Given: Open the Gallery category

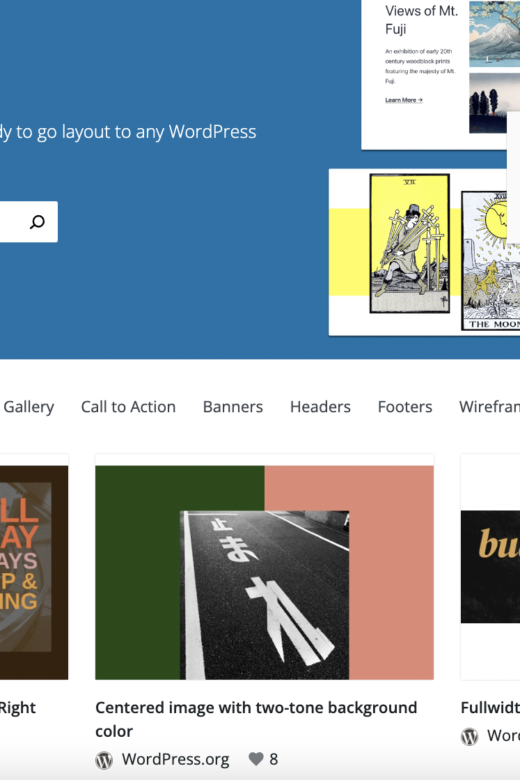Looking at the screenshot, I should point(28,406).
